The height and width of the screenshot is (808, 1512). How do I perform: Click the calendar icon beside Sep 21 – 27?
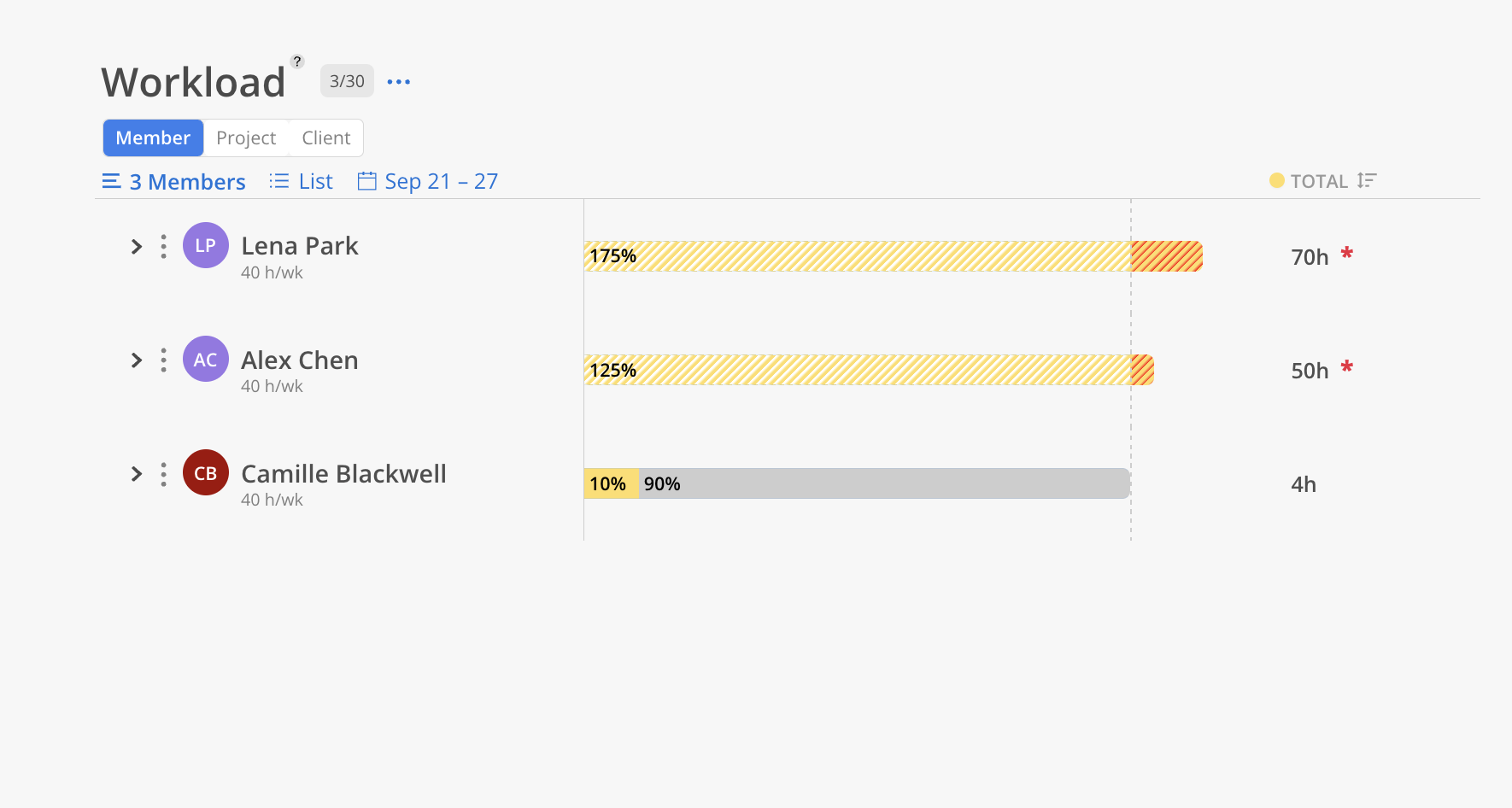(x=366, y=181)
